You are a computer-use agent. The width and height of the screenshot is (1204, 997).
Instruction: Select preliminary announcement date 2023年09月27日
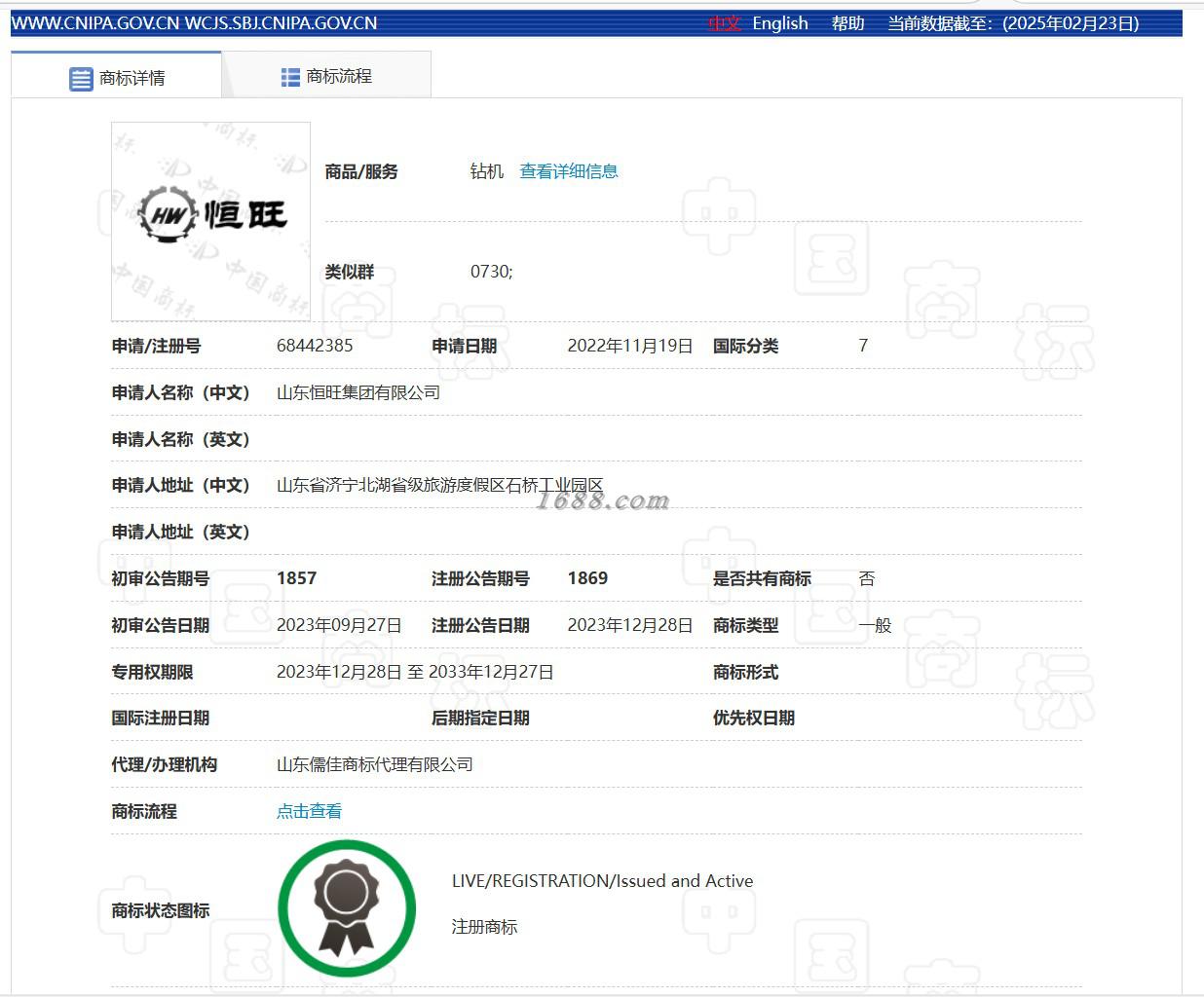(x=339, y=625)
